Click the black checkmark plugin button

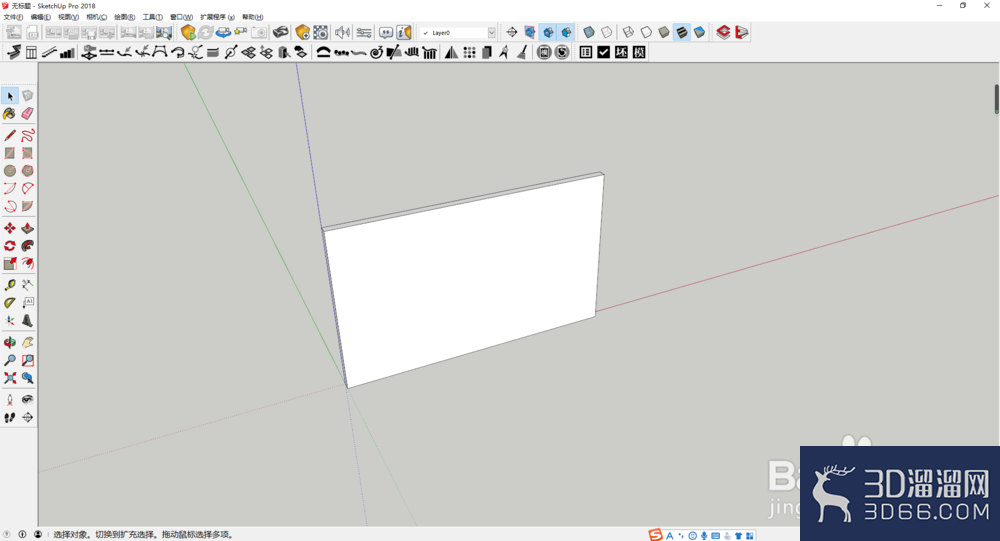point(604,52)
